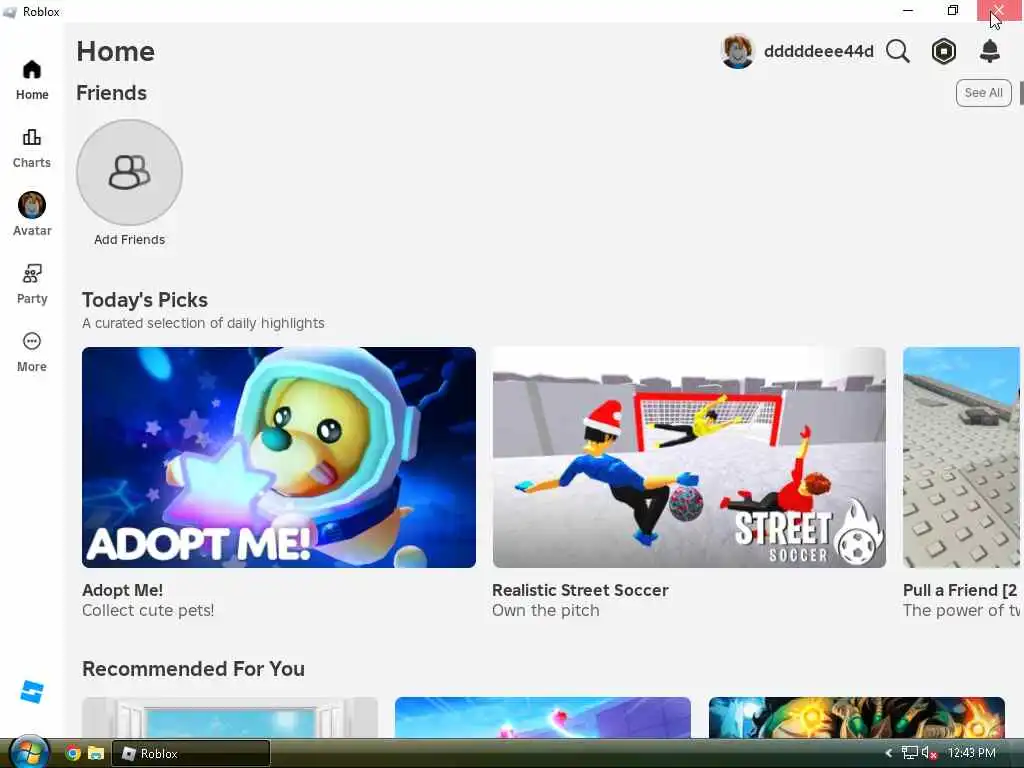Open the Windows Start orb
Screen dimensions: 1024x768
click(x=27, y=752)
